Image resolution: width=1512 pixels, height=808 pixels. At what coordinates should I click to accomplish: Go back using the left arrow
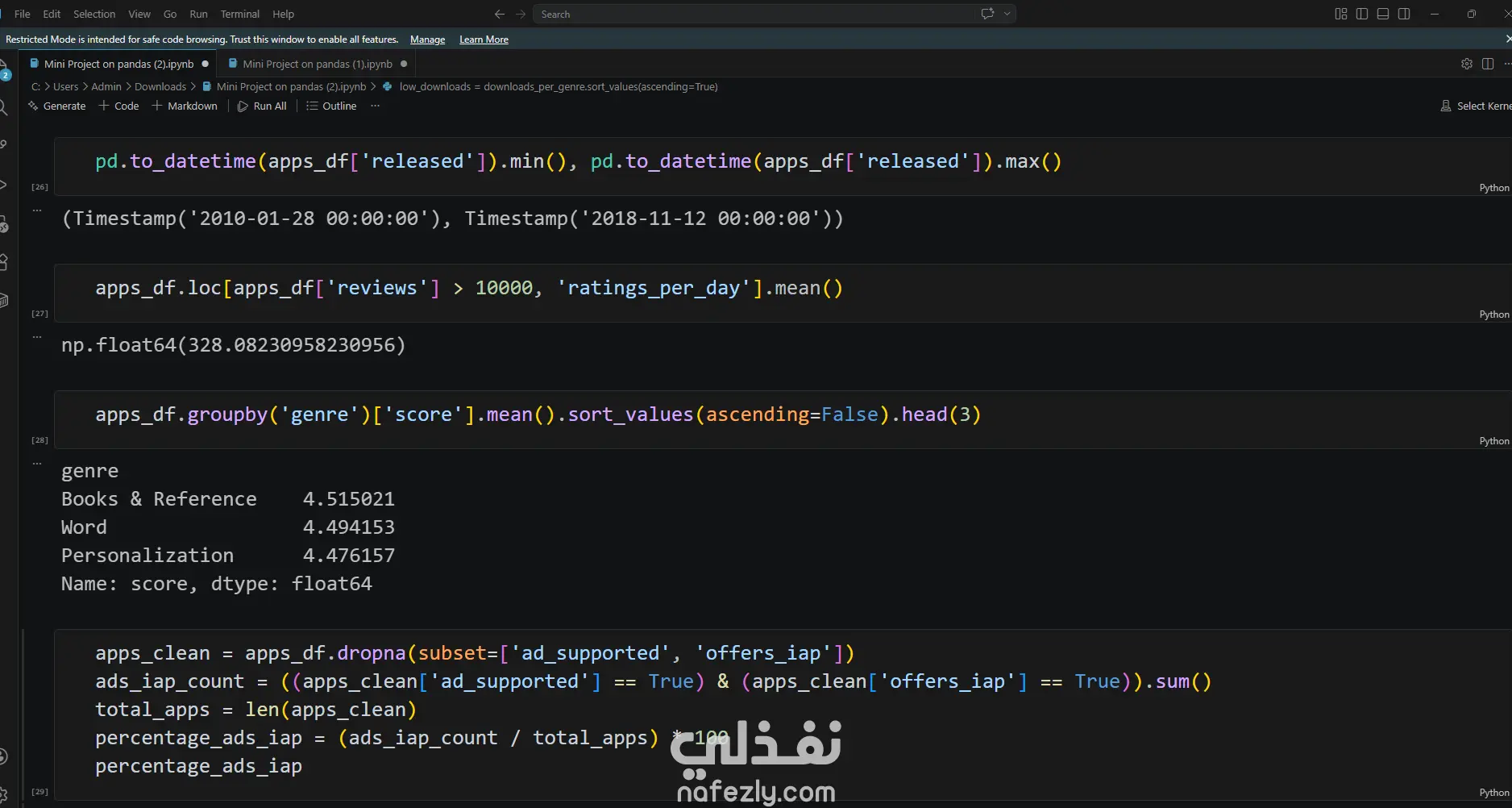click(x=500, y=14)
